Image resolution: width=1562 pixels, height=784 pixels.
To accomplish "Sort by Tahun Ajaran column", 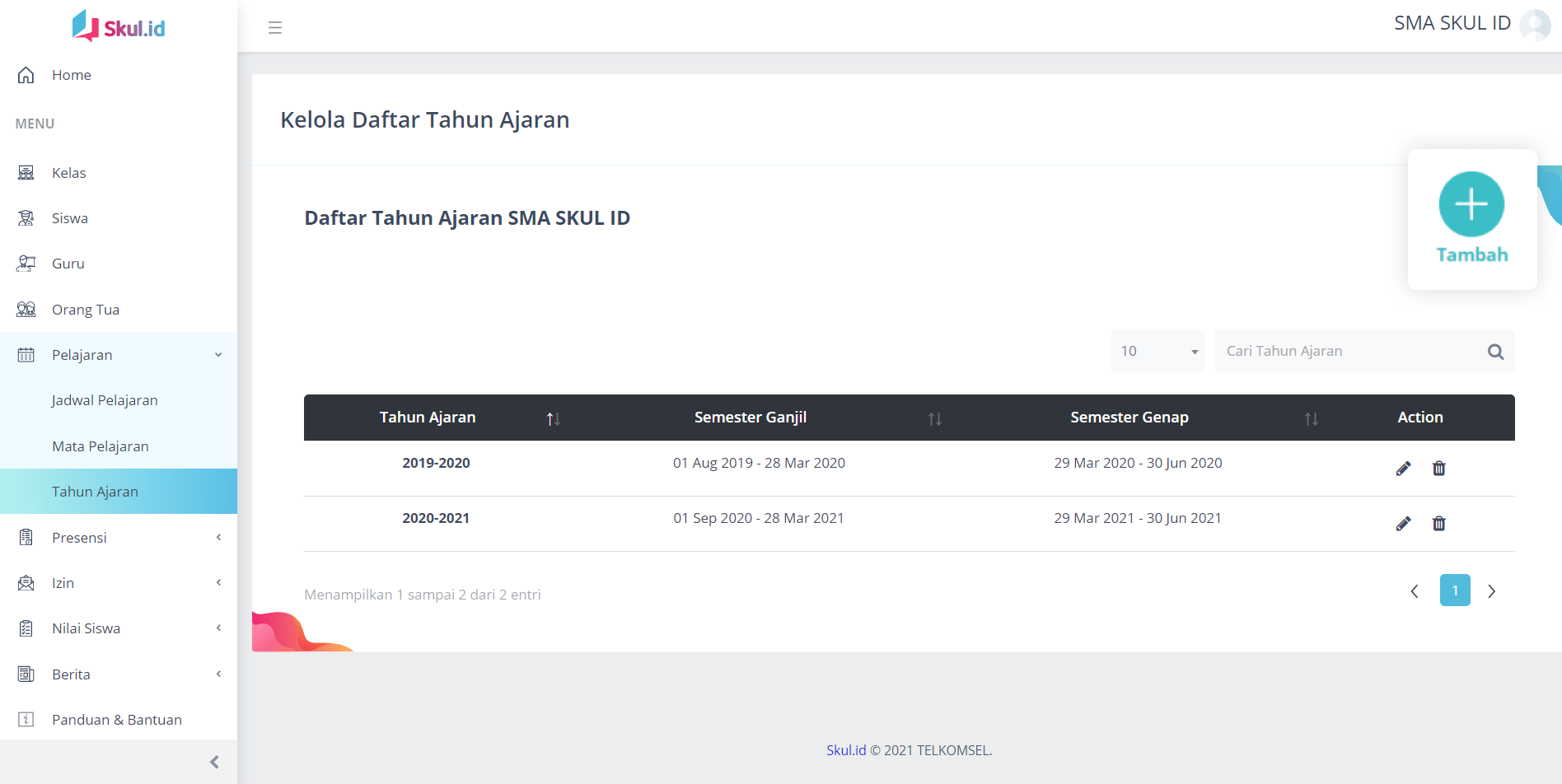I will [553, 418].
